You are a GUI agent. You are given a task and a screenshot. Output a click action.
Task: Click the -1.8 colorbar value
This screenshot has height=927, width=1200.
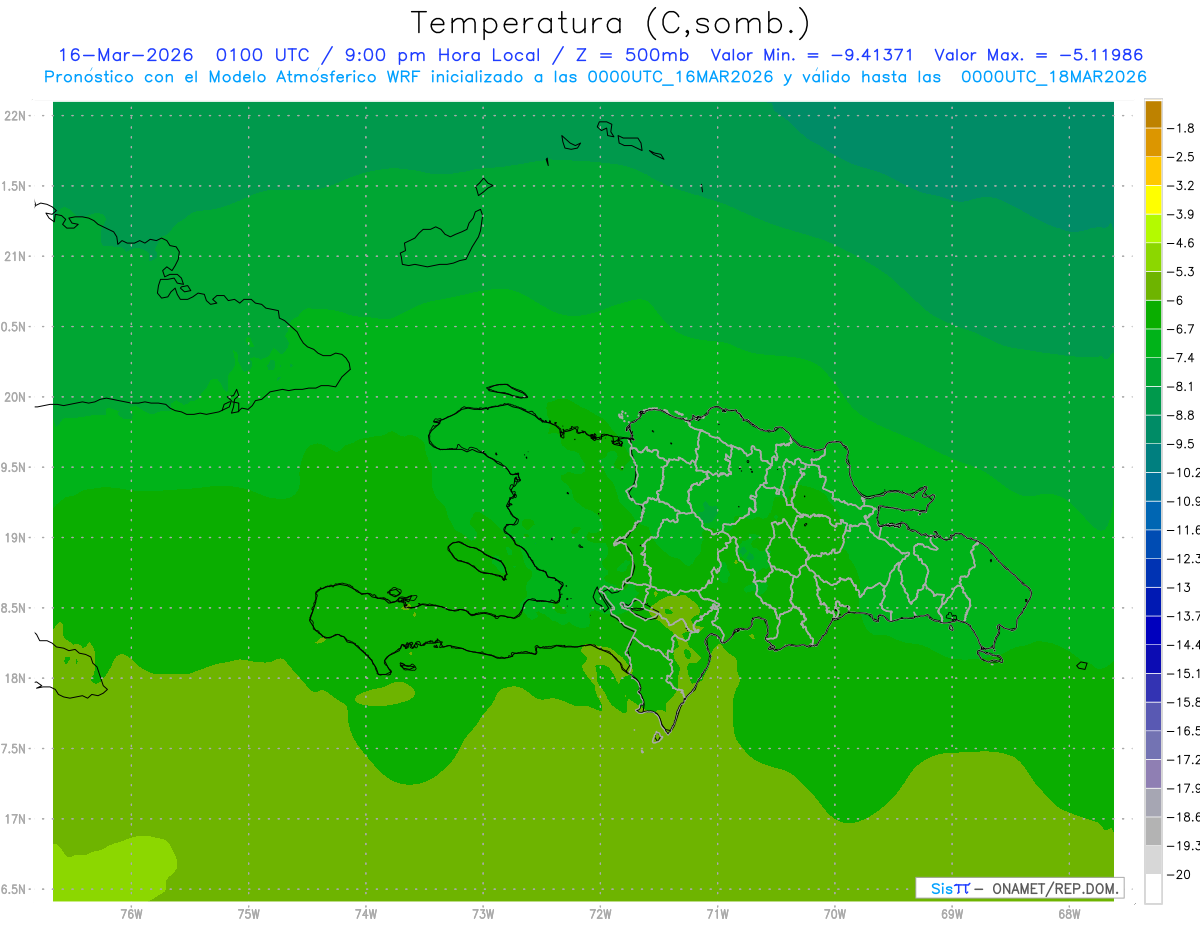point(1181,128)
